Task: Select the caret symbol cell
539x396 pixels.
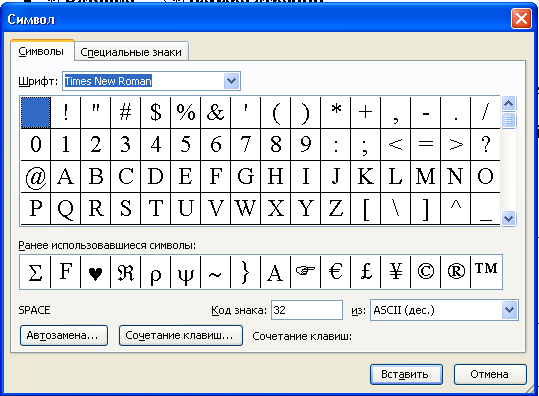Action: 455,209
